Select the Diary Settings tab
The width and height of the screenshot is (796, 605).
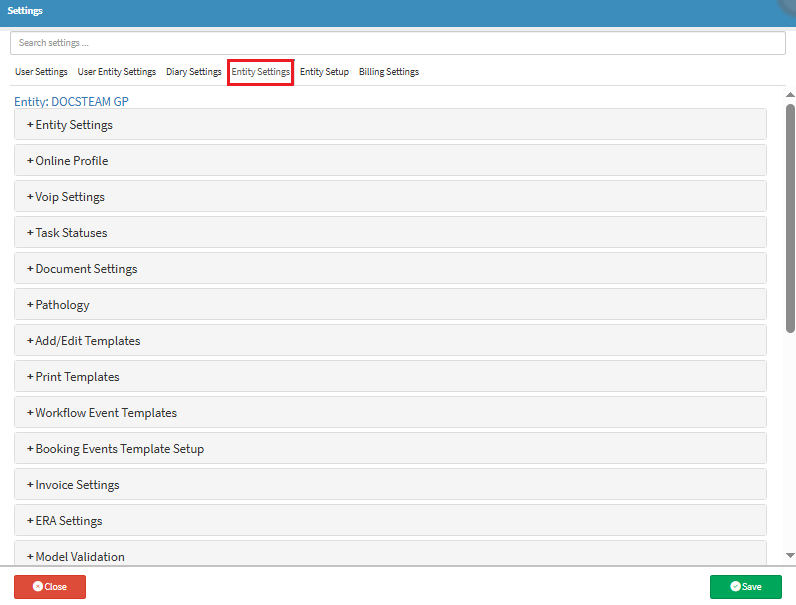pos(193,72)
